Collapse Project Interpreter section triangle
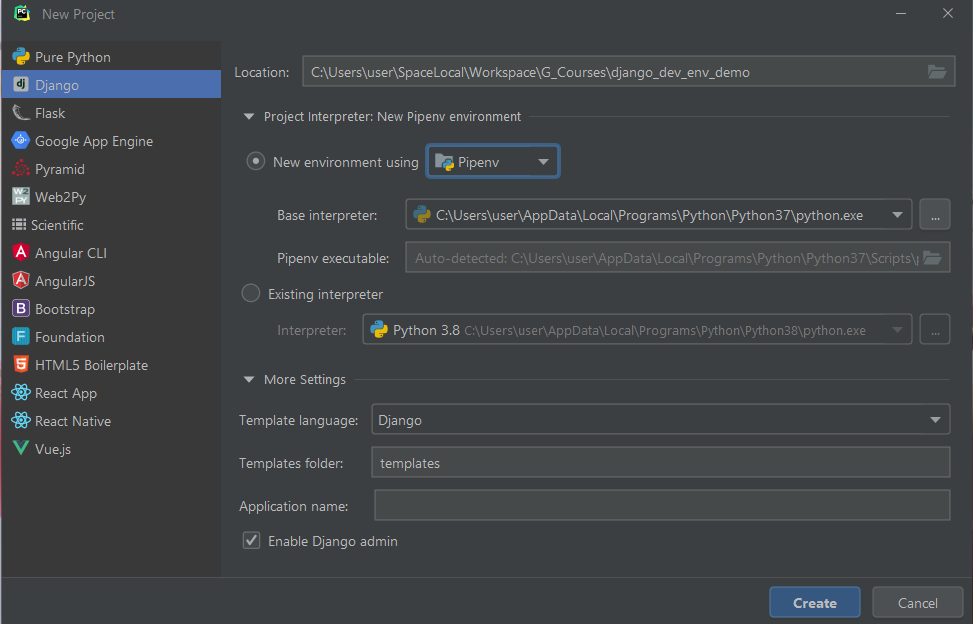The height and width of the screenshot is (624, 973). pyautogui.click(x=249, y=116)
